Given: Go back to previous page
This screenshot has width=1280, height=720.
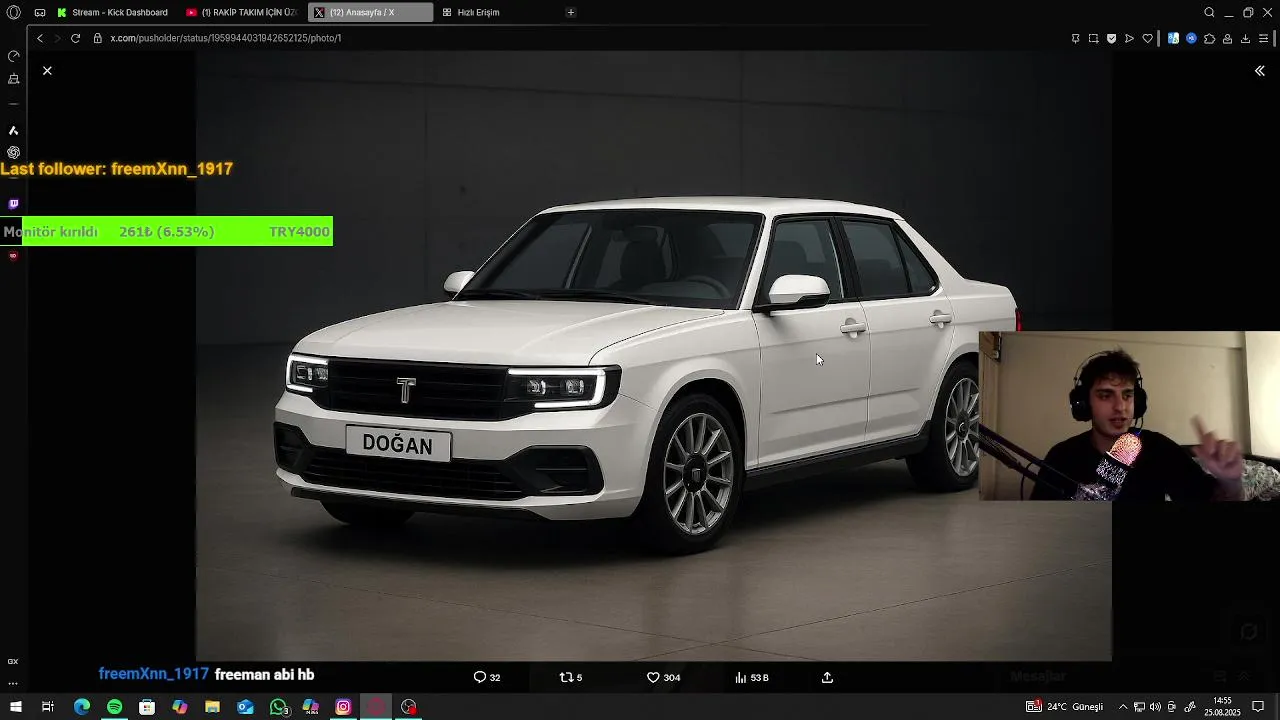Looking at the screenshot, I should click(x=40, y=38).
